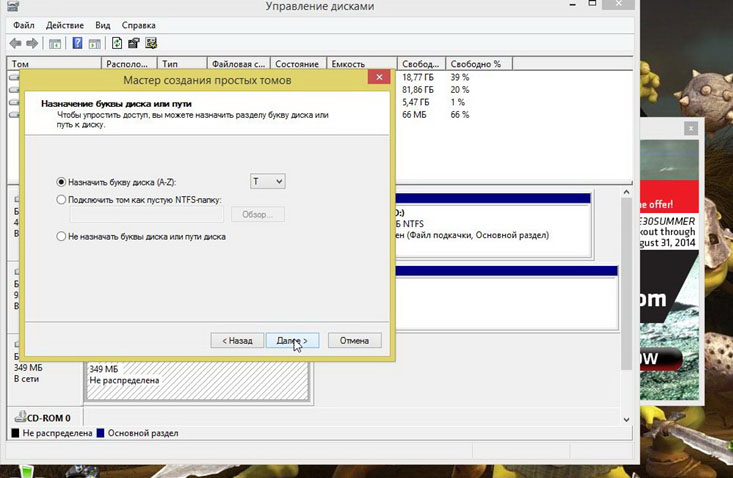Click the 39 % free percentage cell
The height and width of the screenshot is (478, 733).
point(460,77)
